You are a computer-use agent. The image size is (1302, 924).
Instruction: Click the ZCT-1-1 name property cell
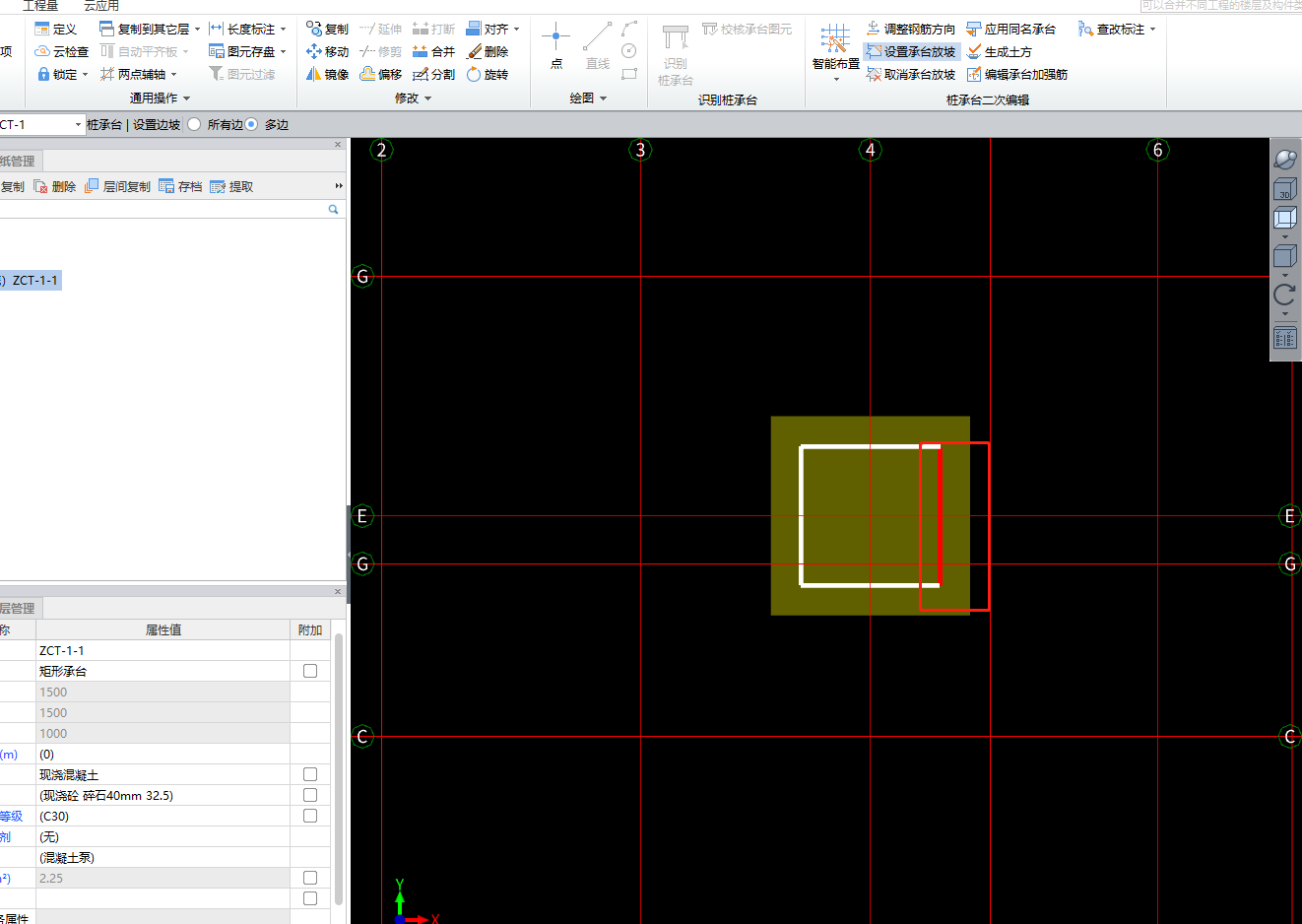click(x=163, y=650)
